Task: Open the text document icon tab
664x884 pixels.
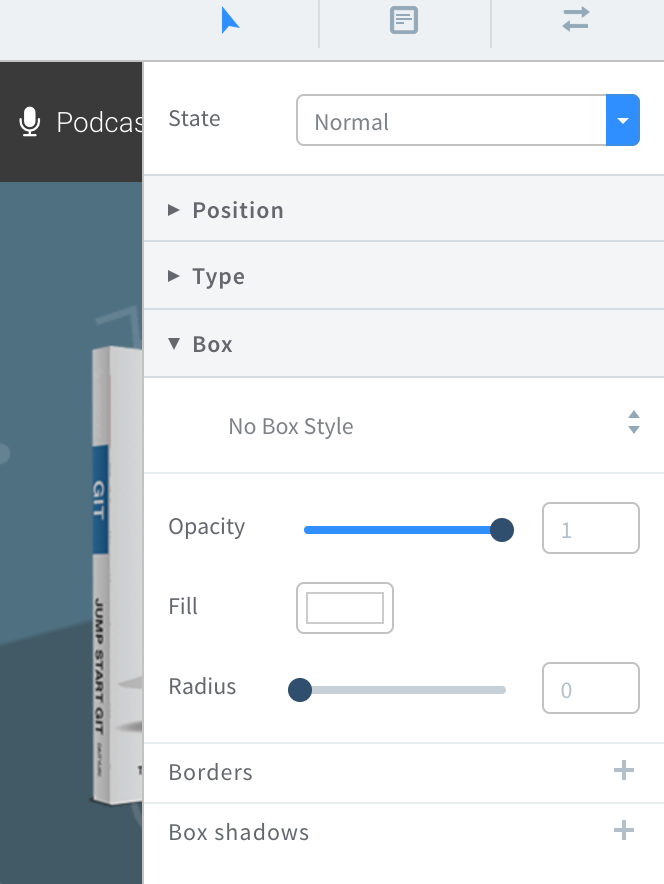Action: pyautogui.click(x=404, y=21)
